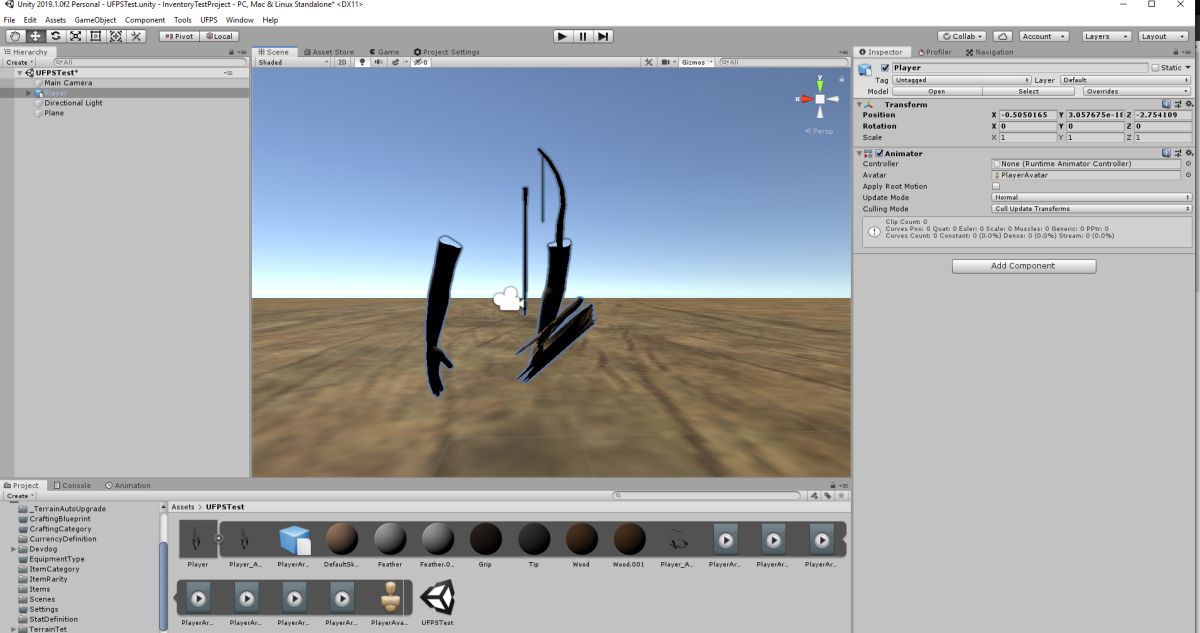Toggle scene effects icon
The width and height of the screenshot is (1200, 633).
(396, 62)
